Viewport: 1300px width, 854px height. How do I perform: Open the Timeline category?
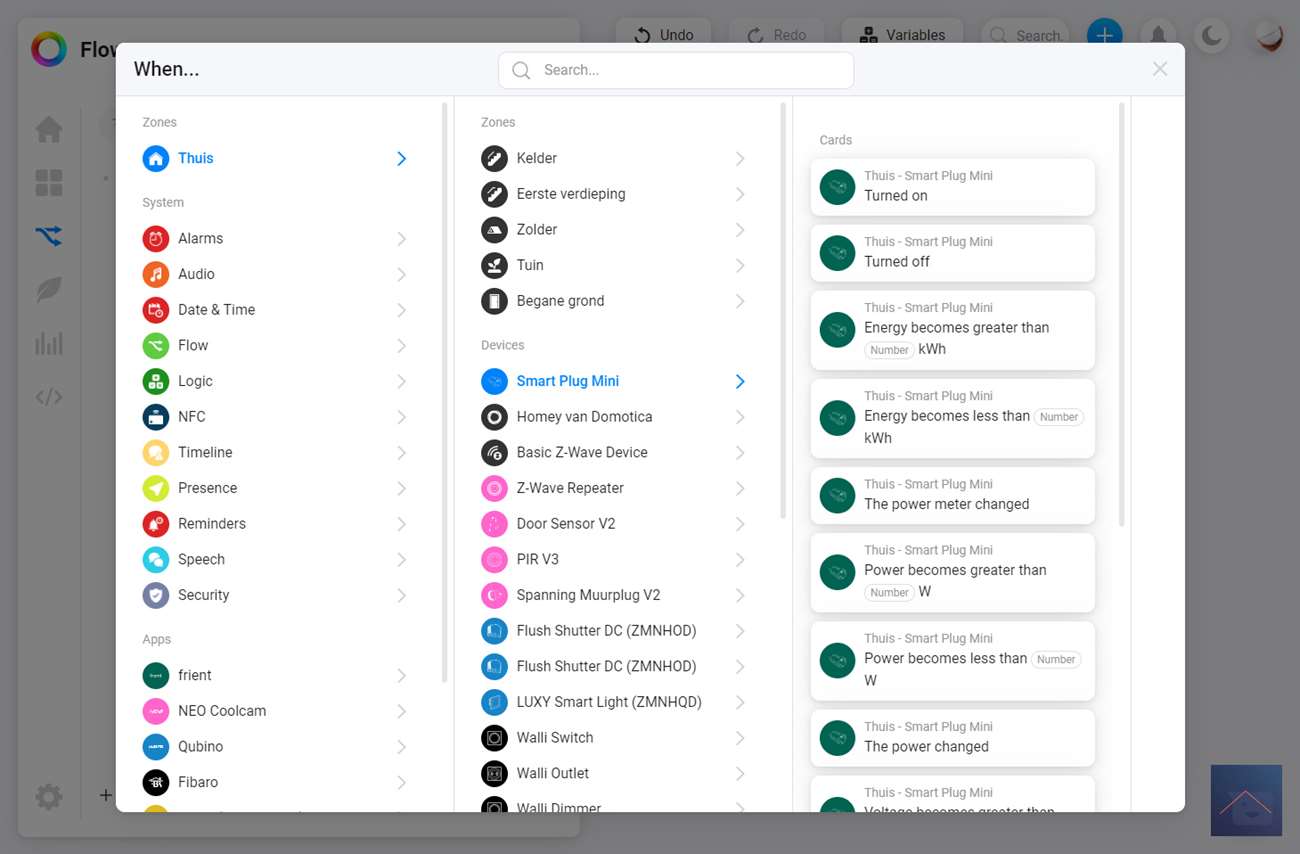point(205,452)
